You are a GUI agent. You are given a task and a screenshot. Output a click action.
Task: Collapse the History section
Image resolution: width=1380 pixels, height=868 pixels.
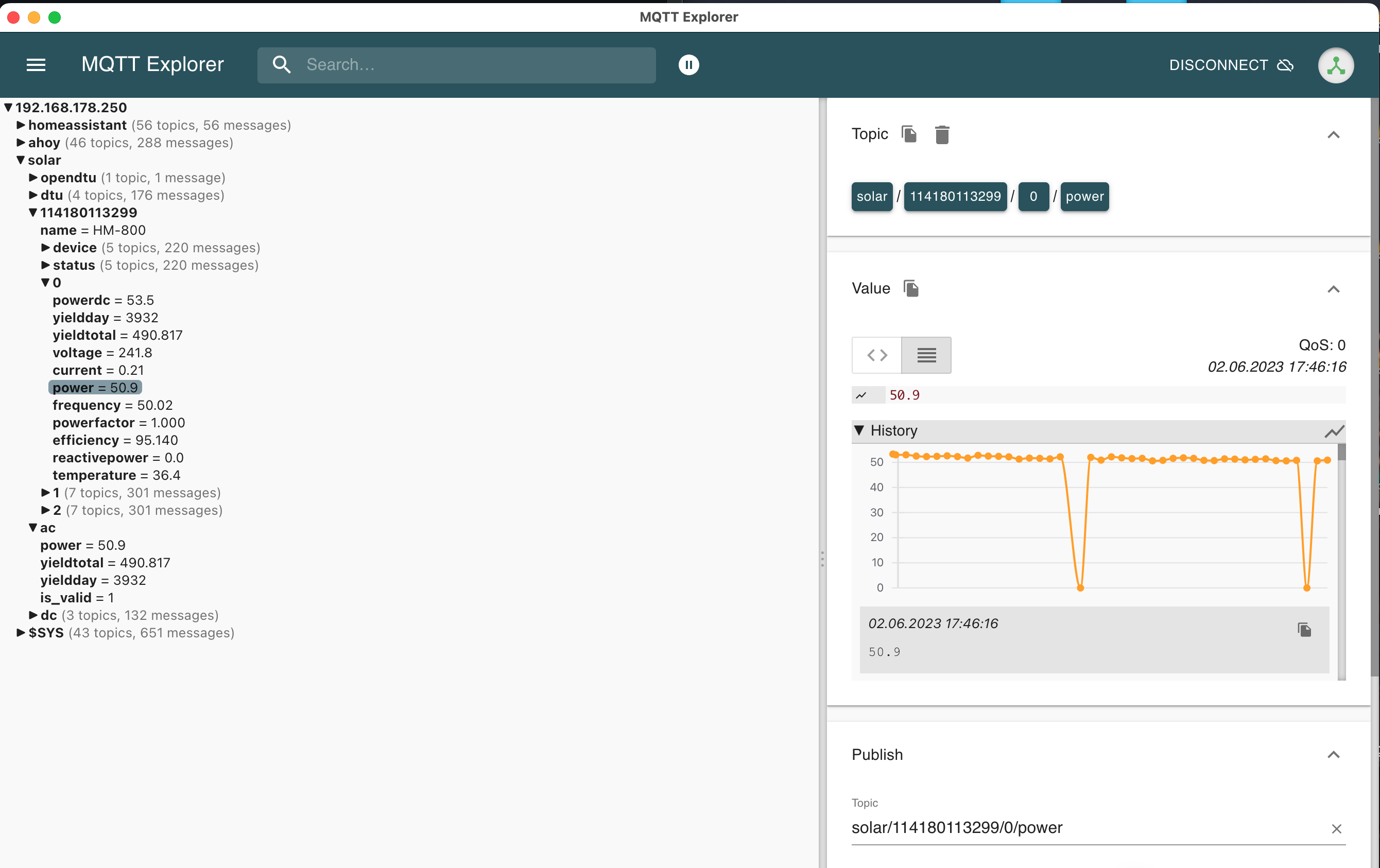tap(859, 430)
